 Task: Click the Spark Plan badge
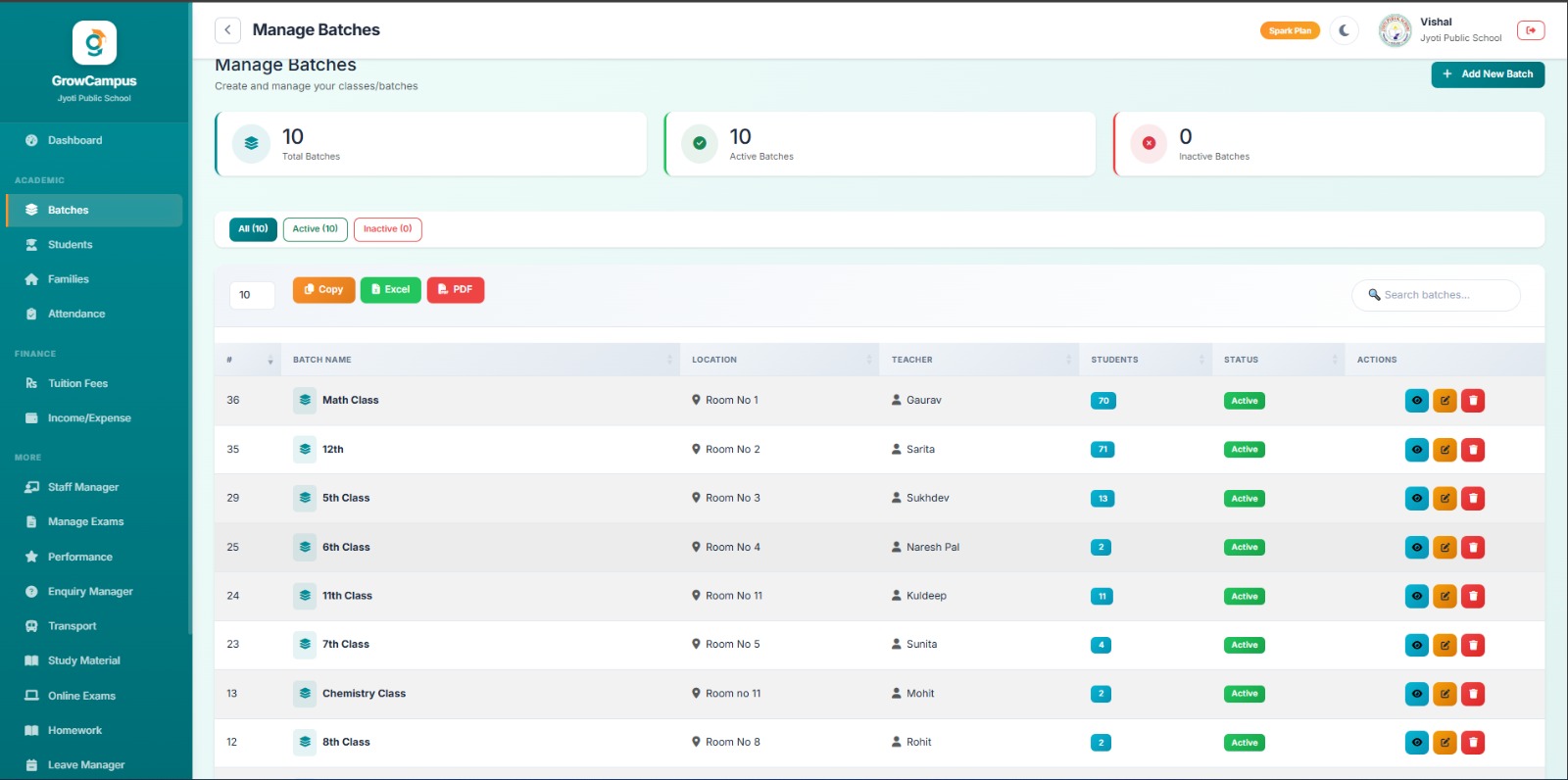tap(1289, 30)
